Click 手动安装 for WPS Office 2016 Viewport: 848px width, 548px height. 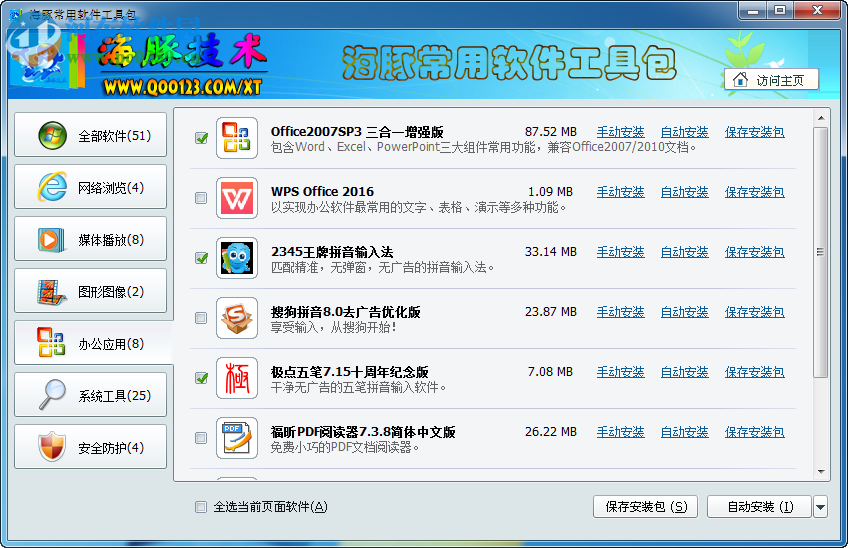620,192
